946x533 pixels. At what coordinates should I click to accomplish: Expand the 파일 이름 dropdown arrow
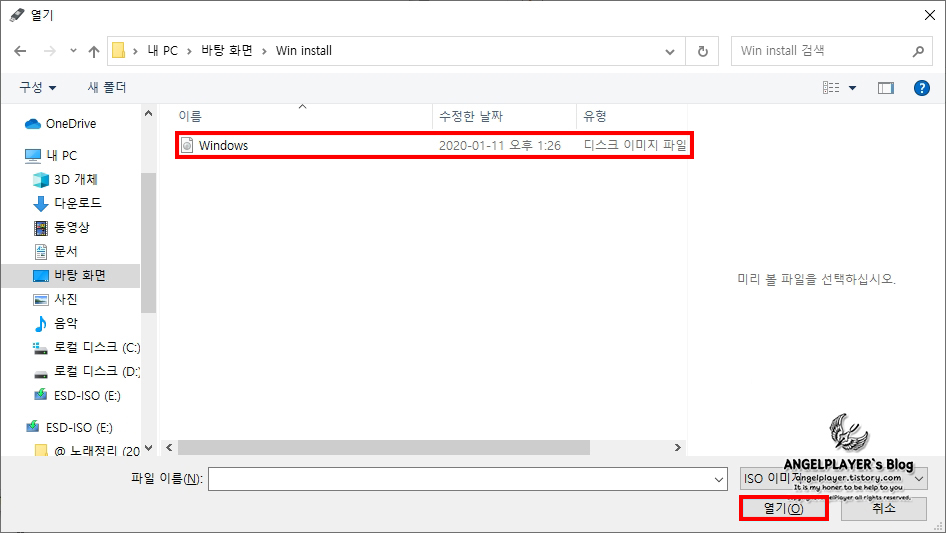pyautogui.click(x=719, y=479)
